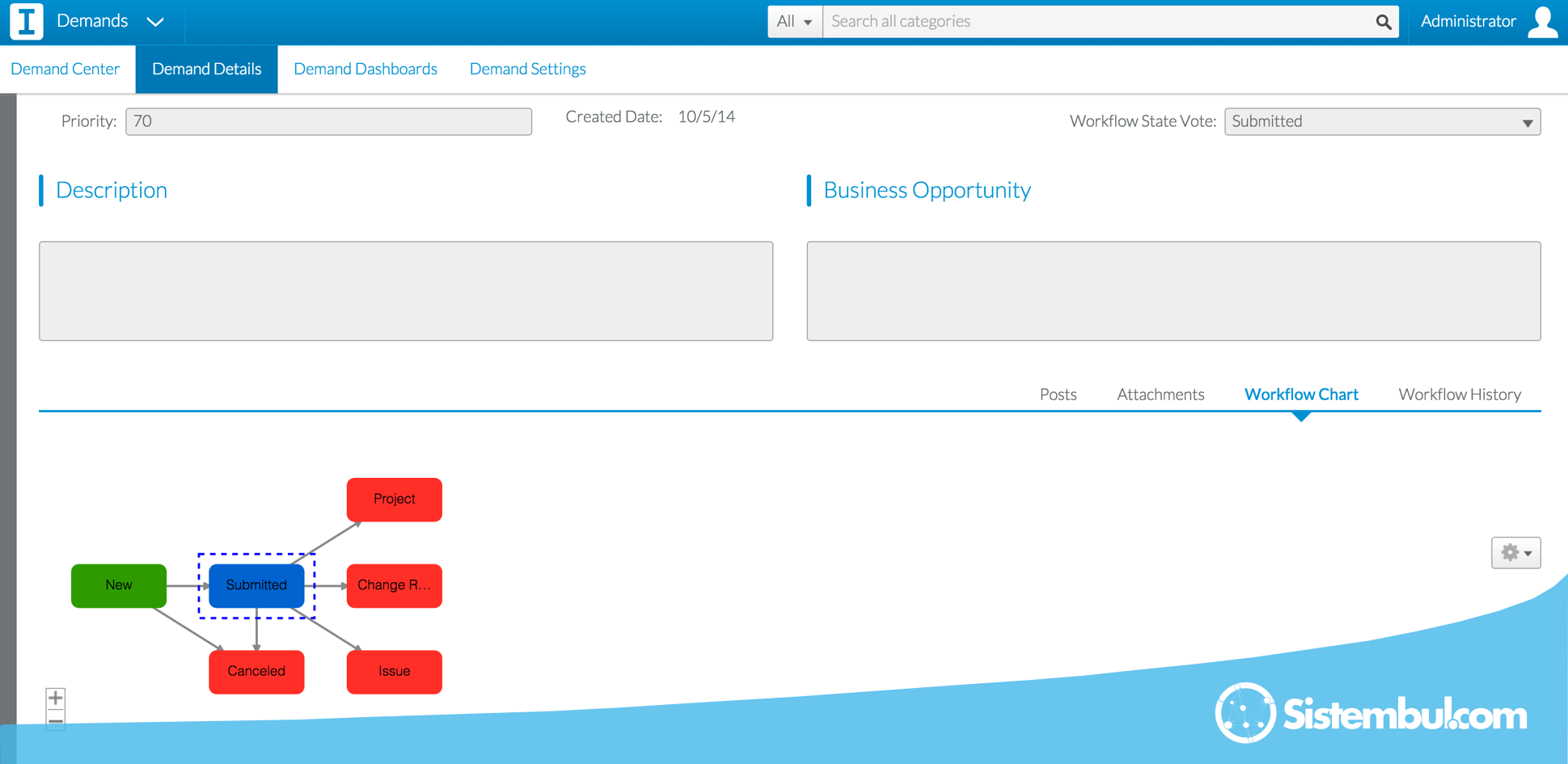Select the Submitted workflow node
The image size is (1568, 764).
point(256,585)
